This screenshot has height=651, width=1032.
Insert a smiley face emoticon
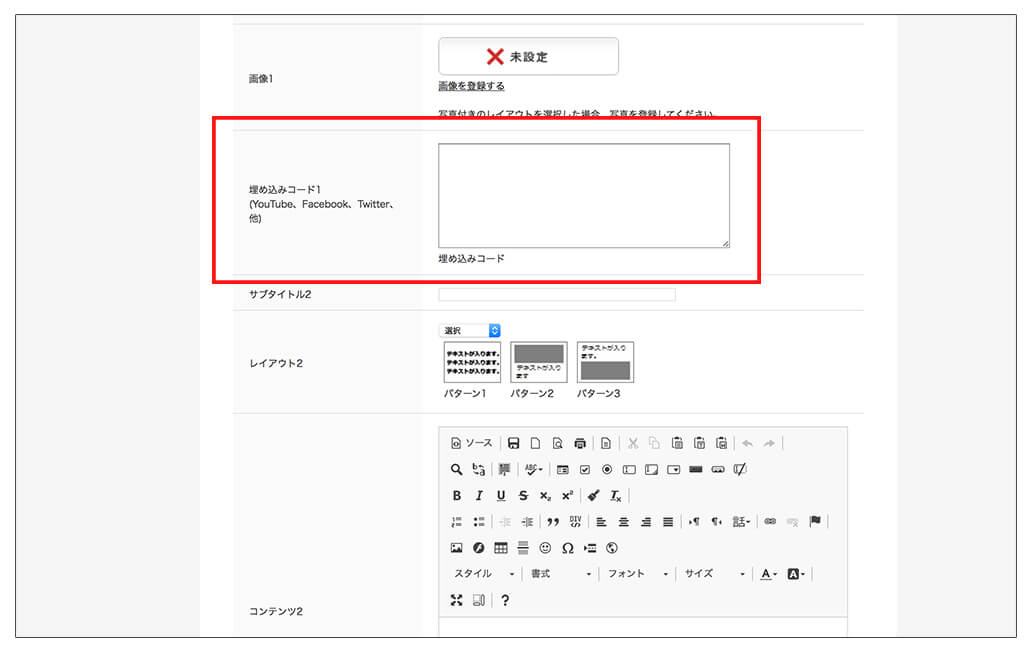[x=544, y=547]
